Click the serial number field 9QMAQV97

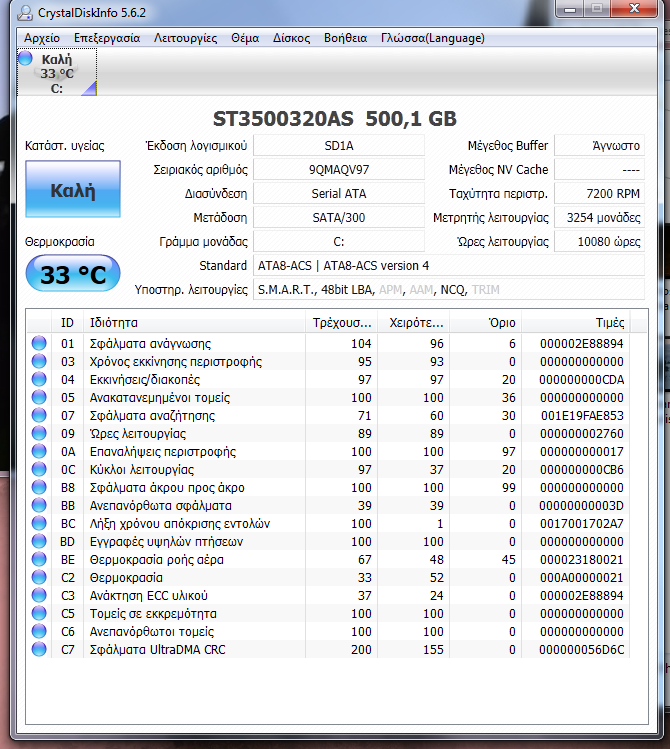[x=339, y=170]
